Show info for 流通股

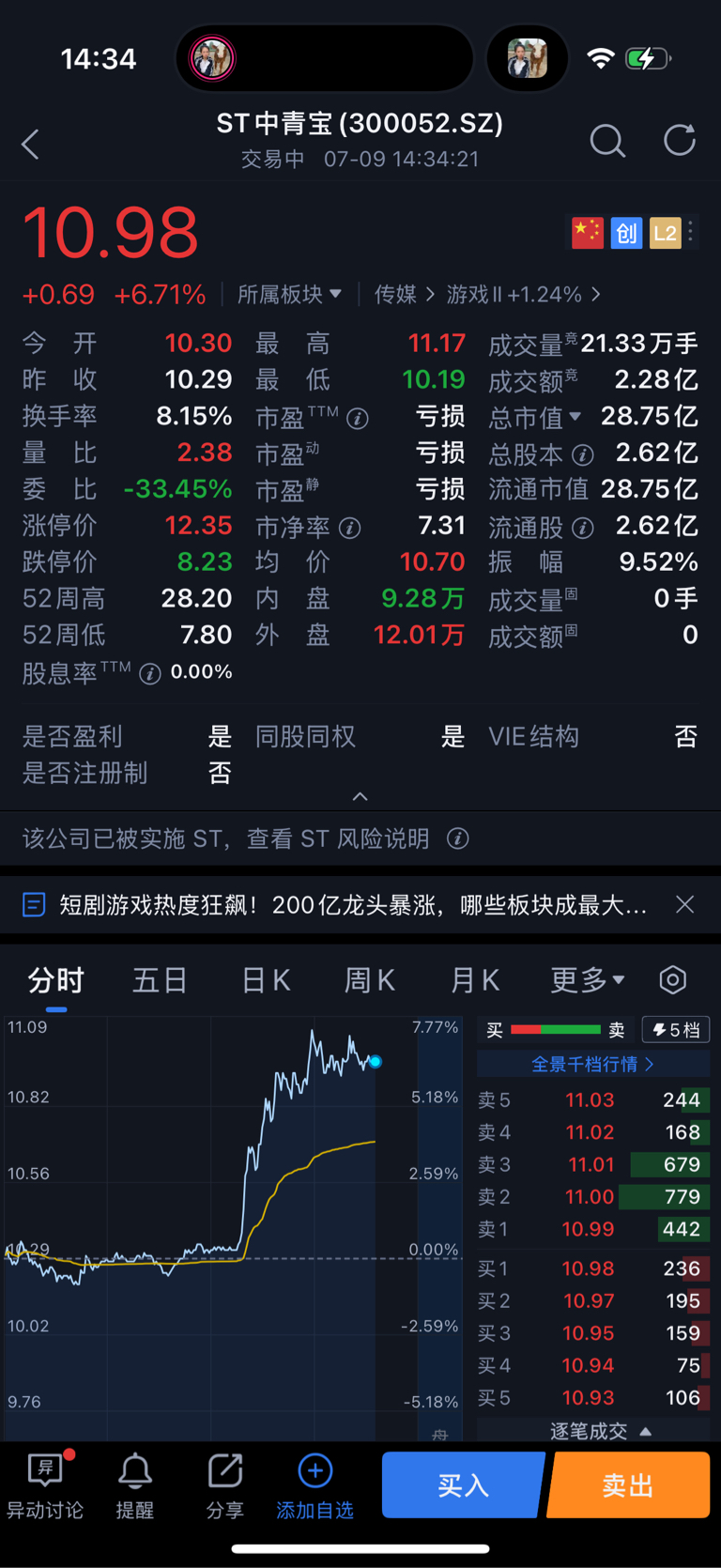(583, 529)
